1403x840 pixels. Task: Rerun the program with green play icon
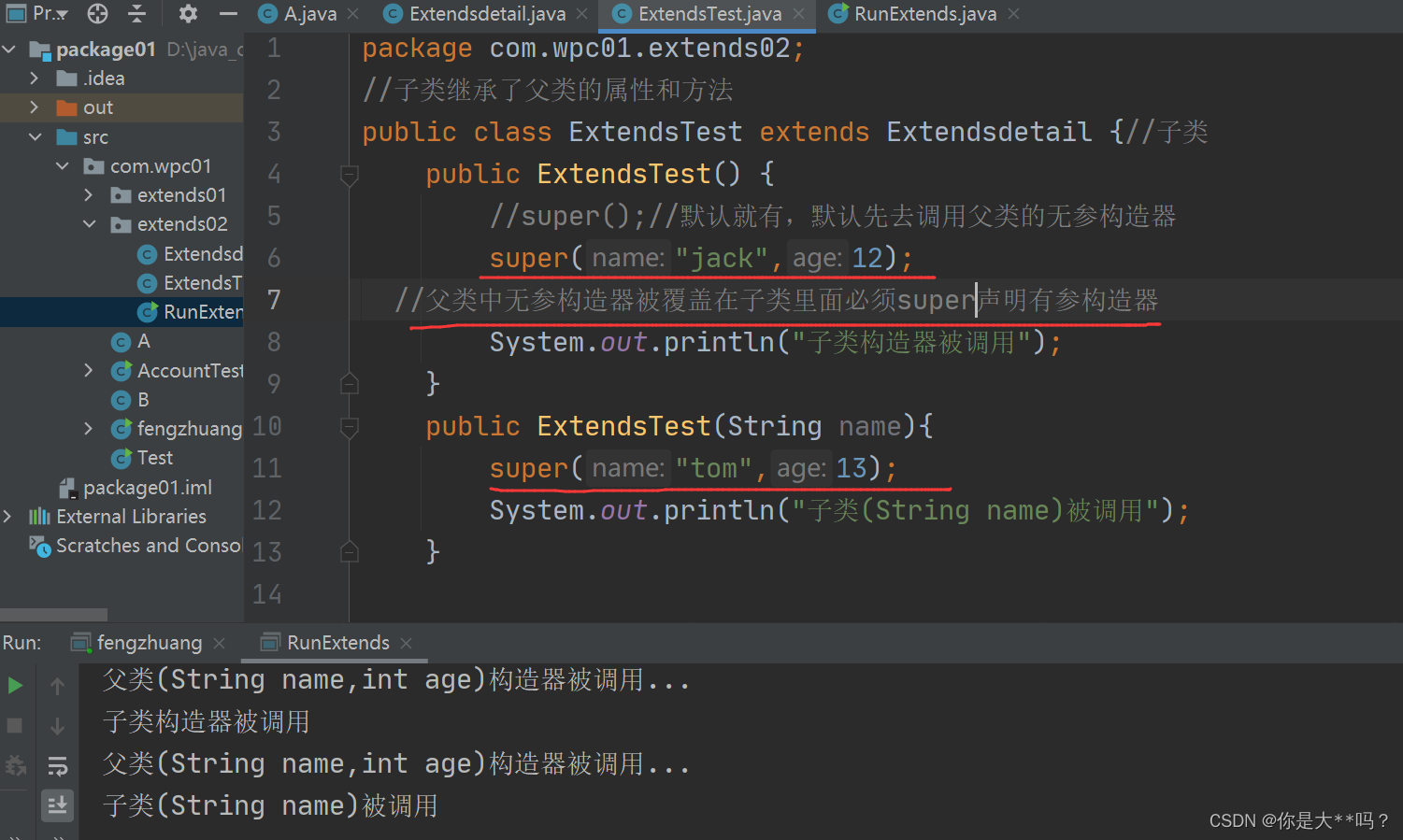[x=15, y=686]
